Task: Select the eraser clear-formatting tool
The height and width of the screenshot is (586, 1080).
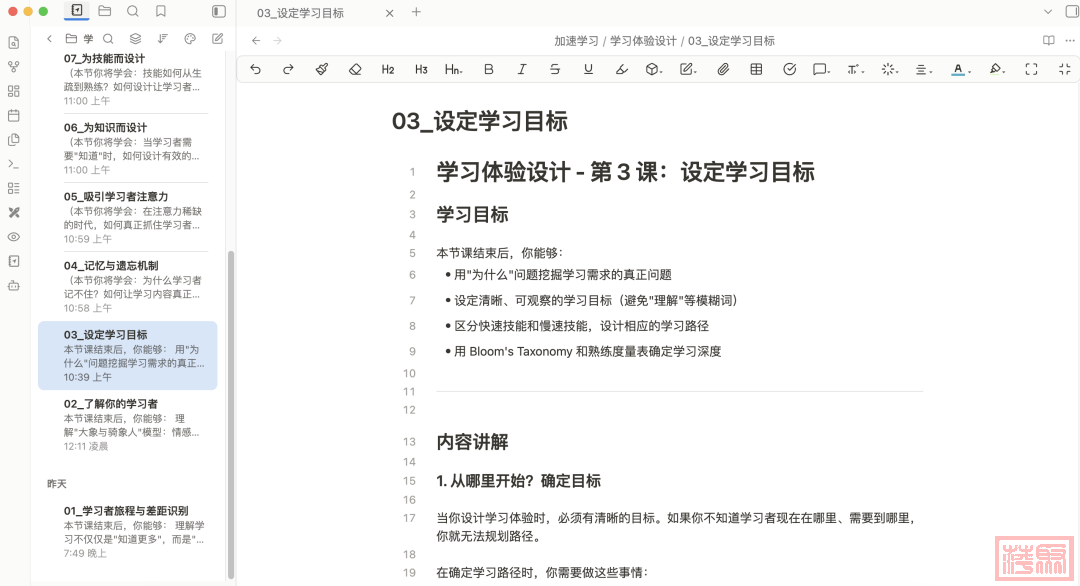Action: tap(354, 69)
